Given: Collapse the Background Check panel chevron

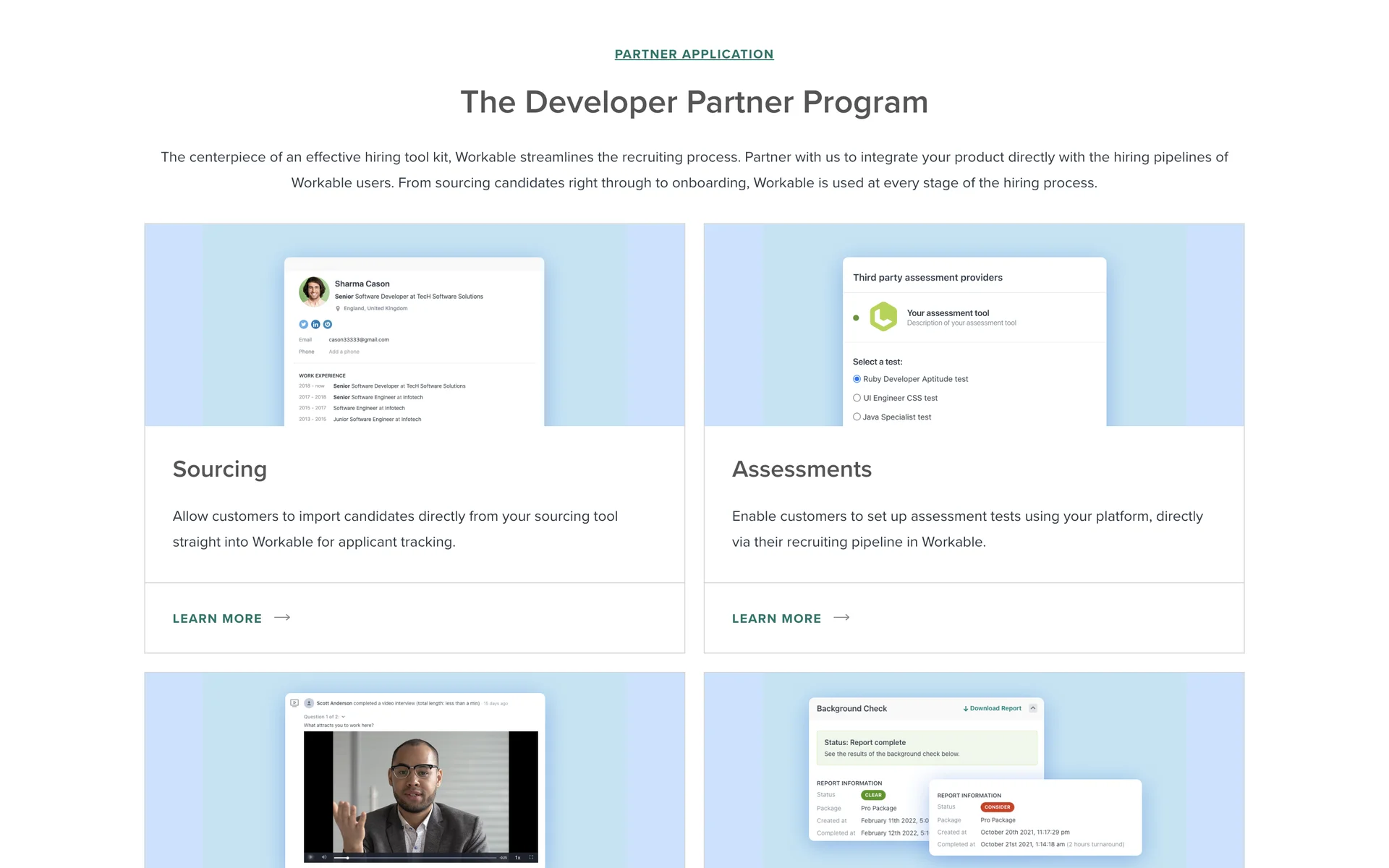Looking at the screenshot, I should pyautogui.click(x=1033, y=708).
